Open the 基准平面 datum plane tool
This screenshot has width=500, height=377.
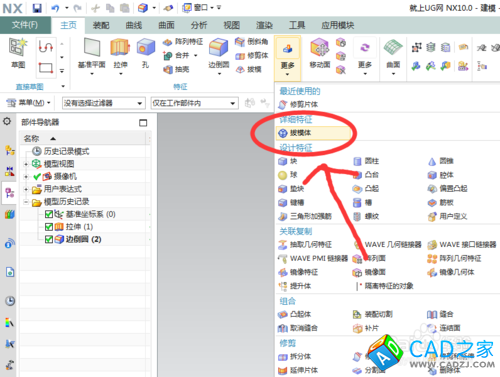(x=92, y=48)
